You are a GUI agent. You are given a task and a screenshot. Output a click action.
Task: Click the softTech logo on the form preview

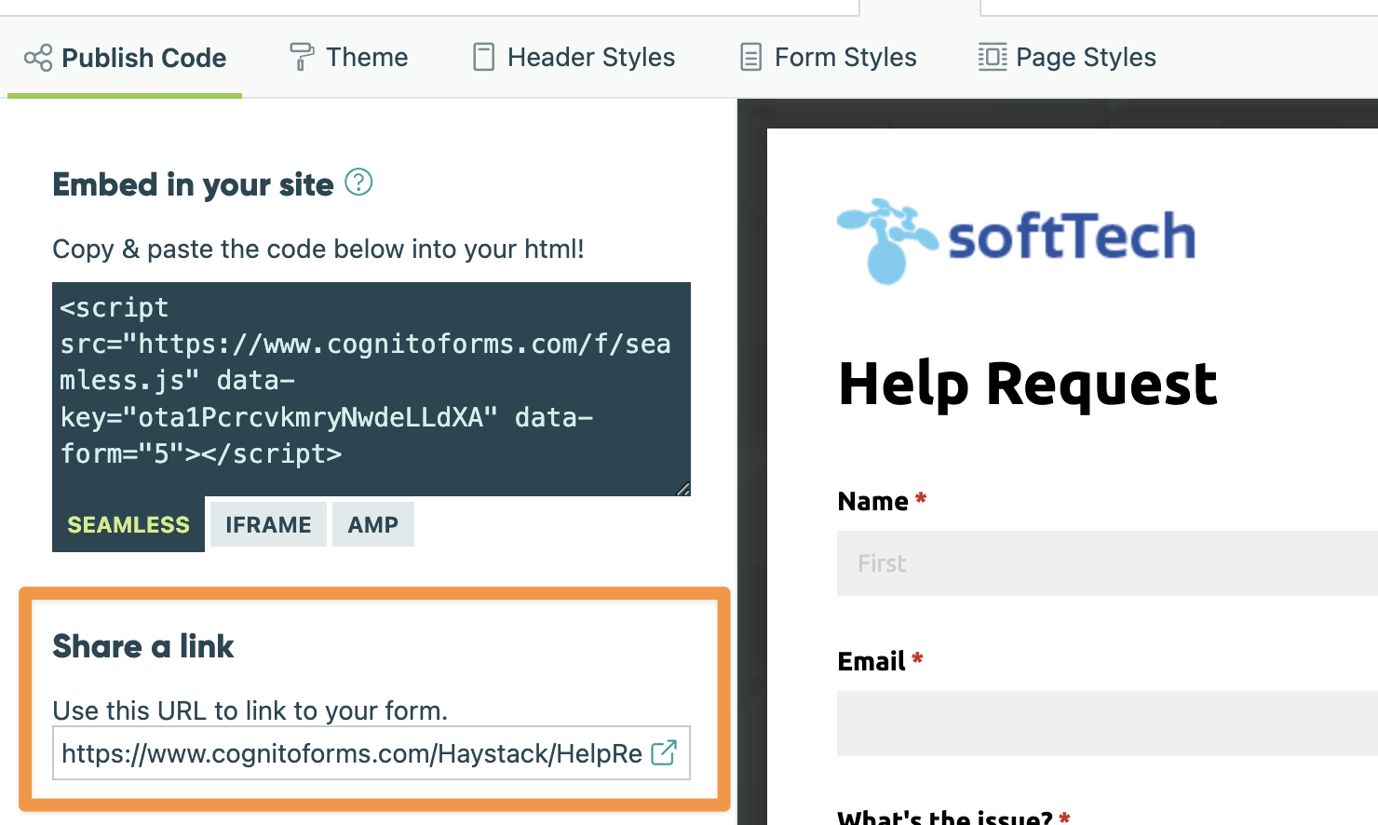[1014, 239]
